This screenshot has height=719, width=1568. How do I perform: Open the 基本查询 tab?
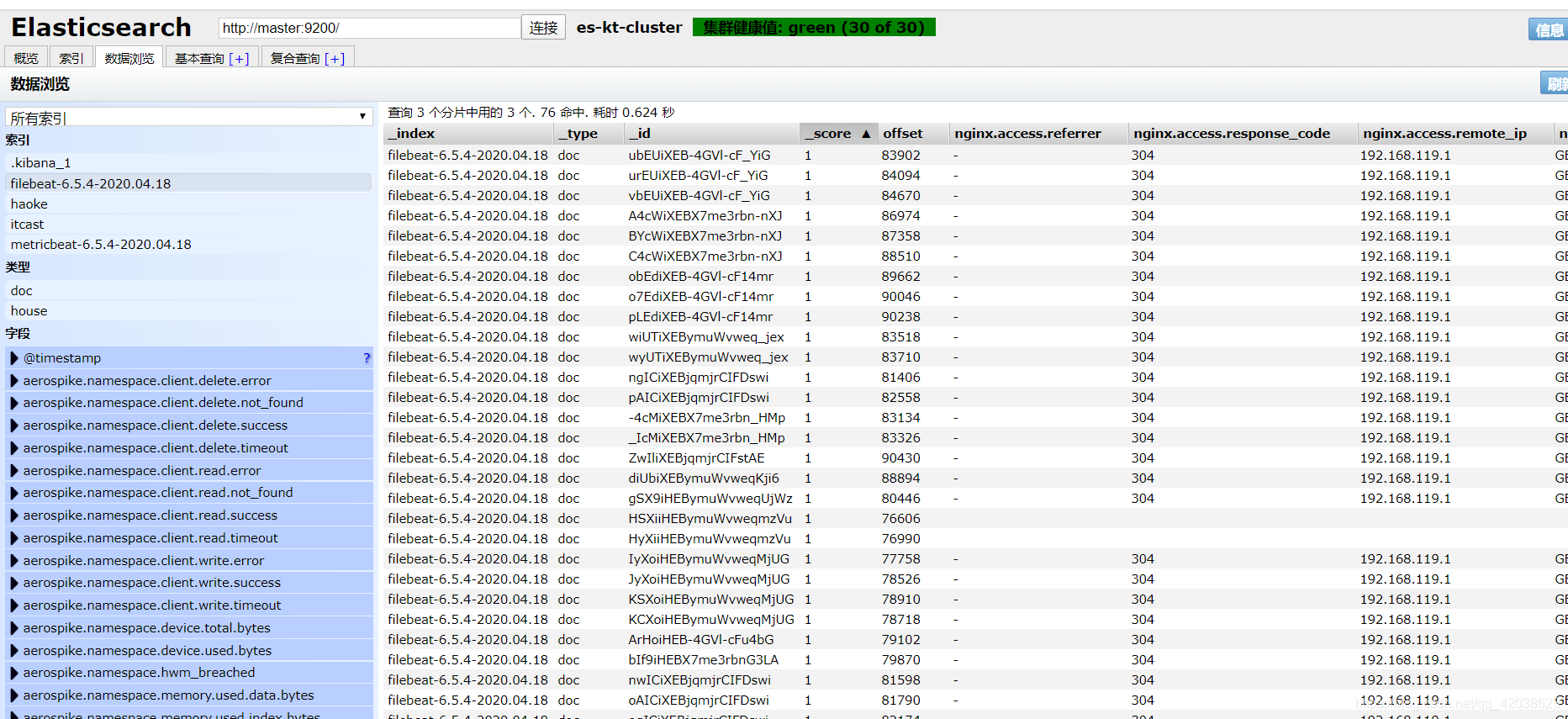199,59
